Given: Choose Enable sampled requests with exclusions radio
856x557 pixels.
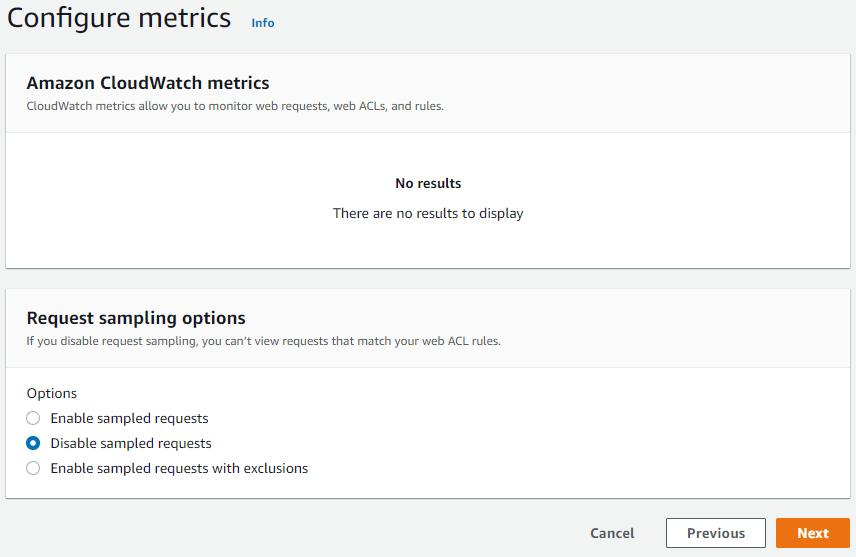Looking at the screenshot, I should click(x=33, y=468).
